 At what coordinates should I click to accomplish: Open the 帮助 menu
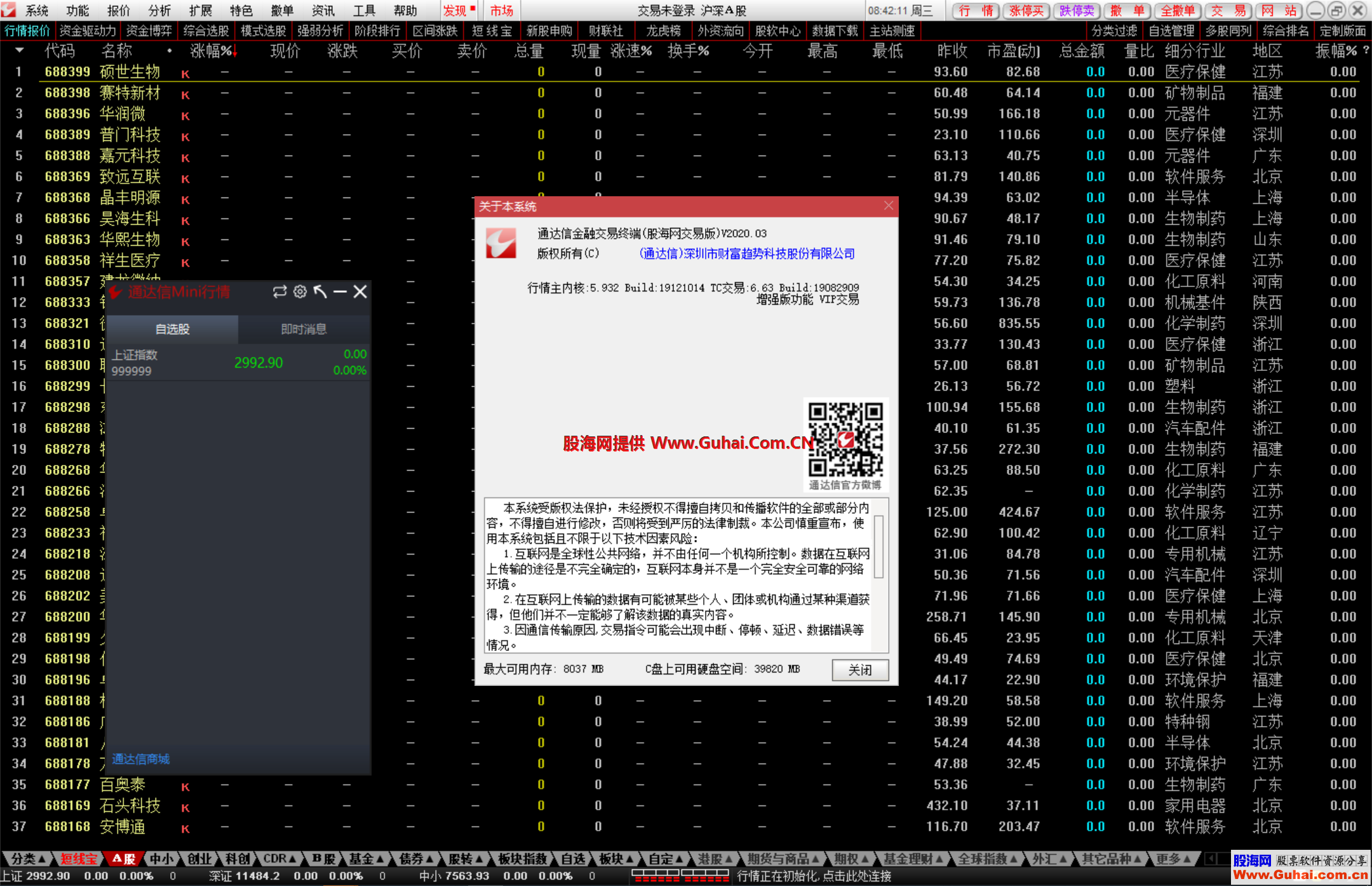[x=405, y=11]
